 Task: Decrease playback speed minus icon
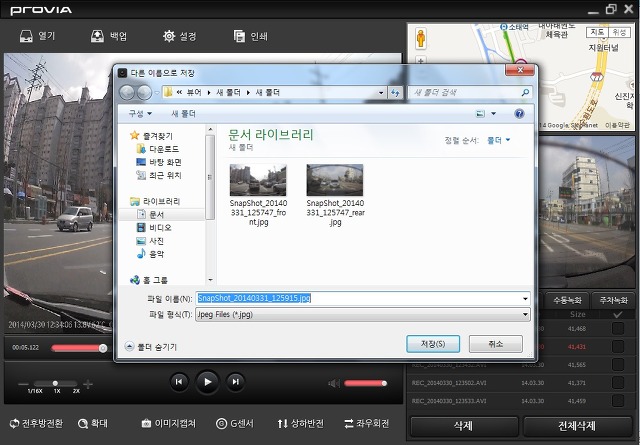pos(23,384)
